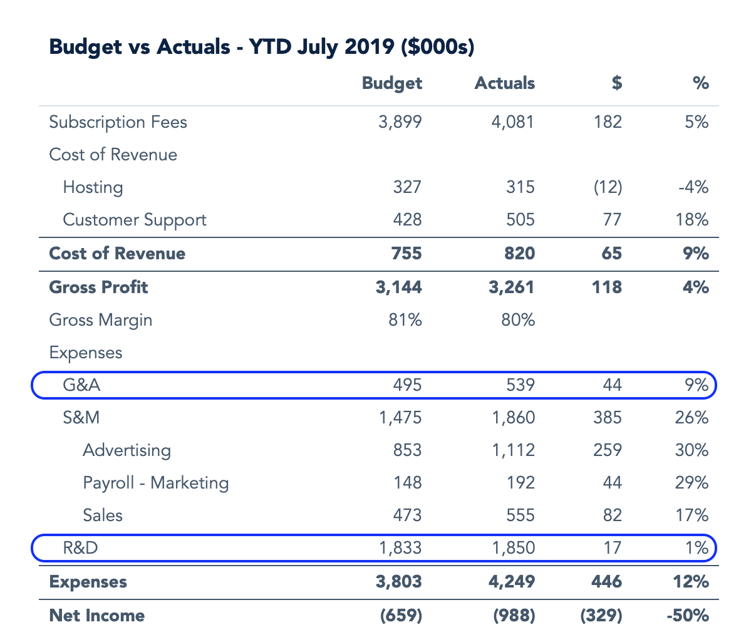Click S&M budget value 1,475
This screenshot has width=751, height=642.
point(400,418)
